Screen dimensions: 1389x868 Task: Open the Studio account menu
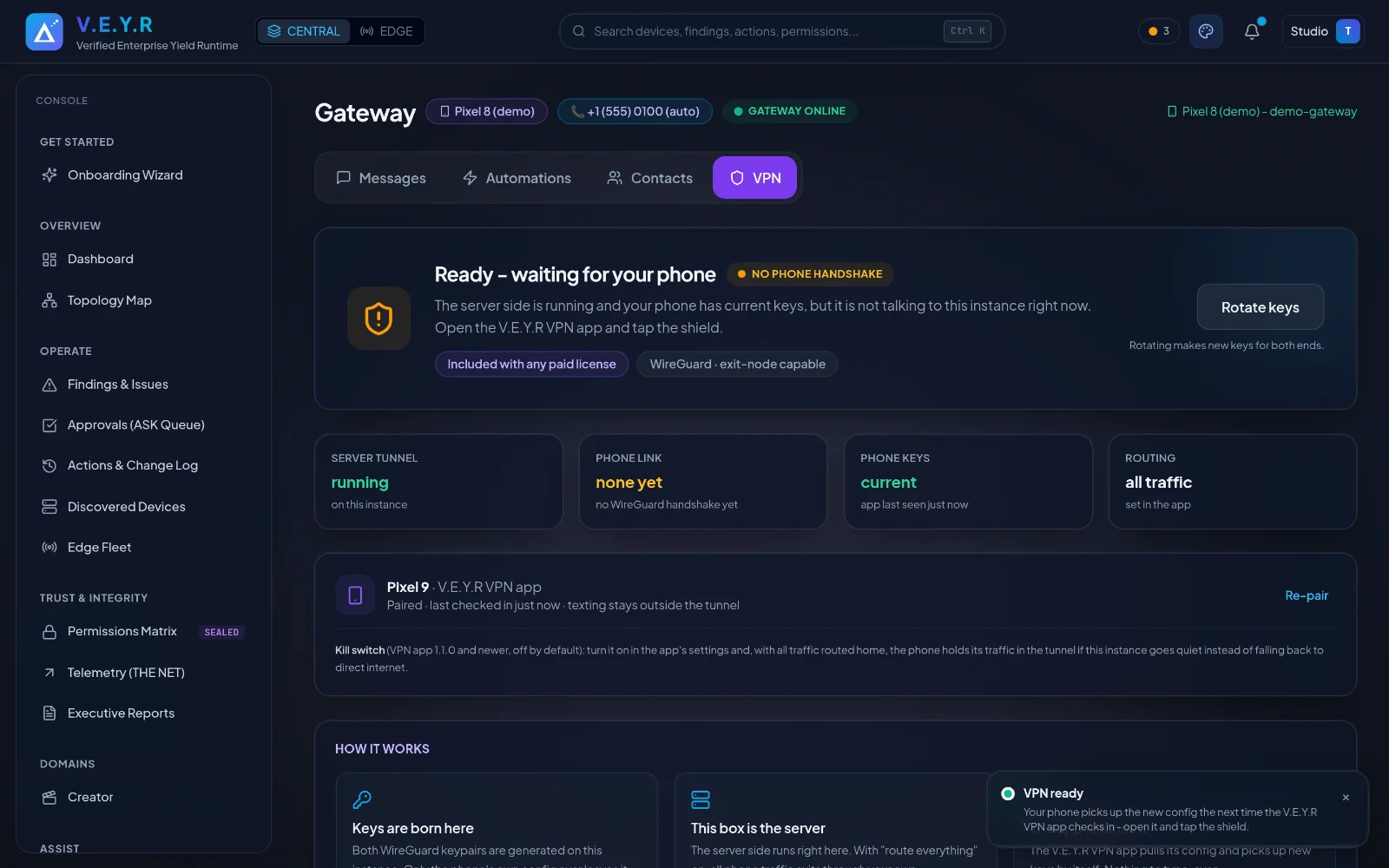point(1323,31)
